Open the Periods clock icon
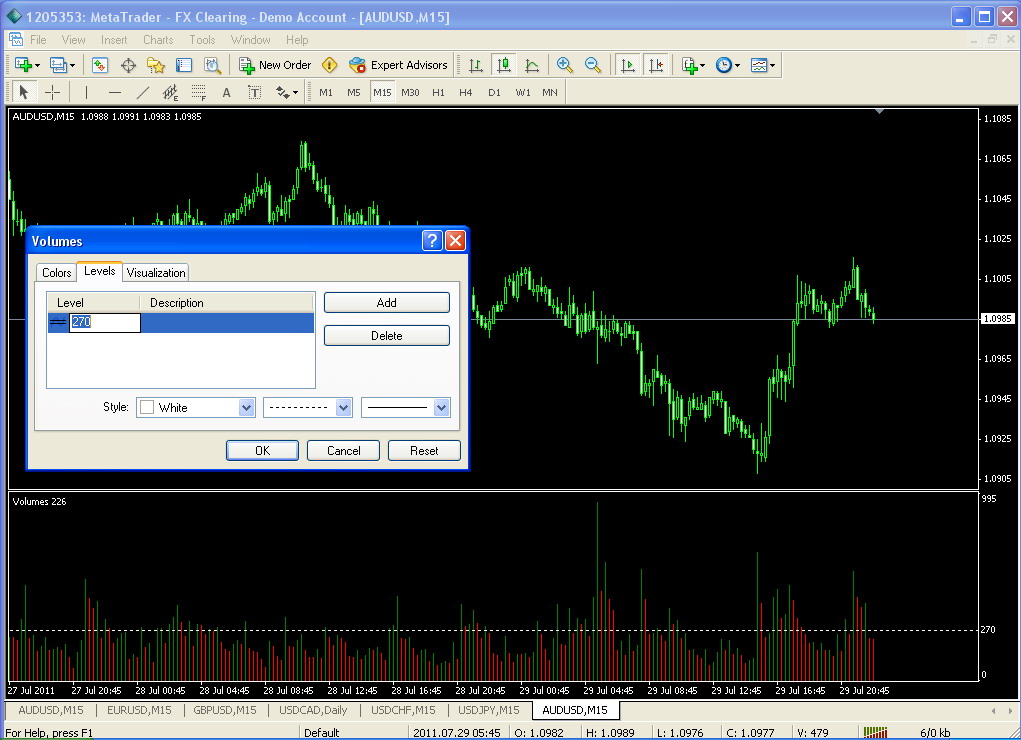The width and height of the screenshot is (1021, 740). pyautogui.click(x=723, y=65)
